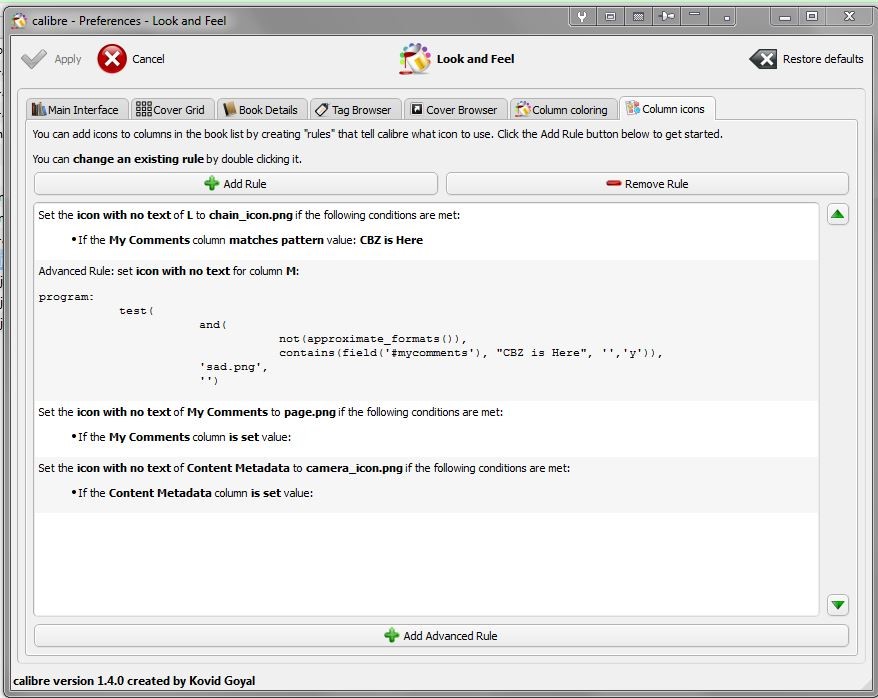Click the plug-shaped title bar icon
This screenshot has height=698, width=878.
pyautogui.click(x=666, y=16)
